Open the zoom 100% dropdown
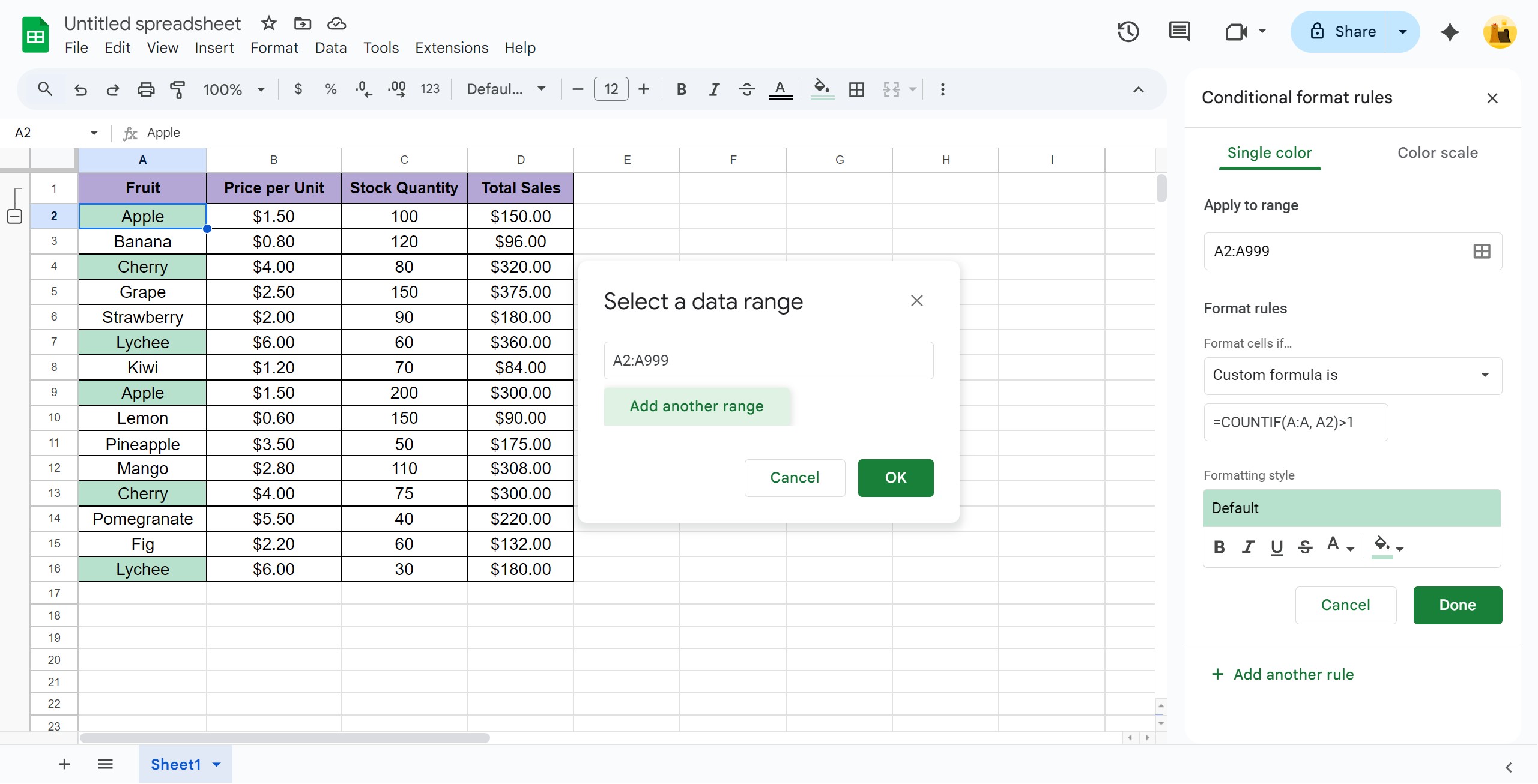Image resolution: width=1538 pixels, height=784 pixels. click(x=234, y=89)
